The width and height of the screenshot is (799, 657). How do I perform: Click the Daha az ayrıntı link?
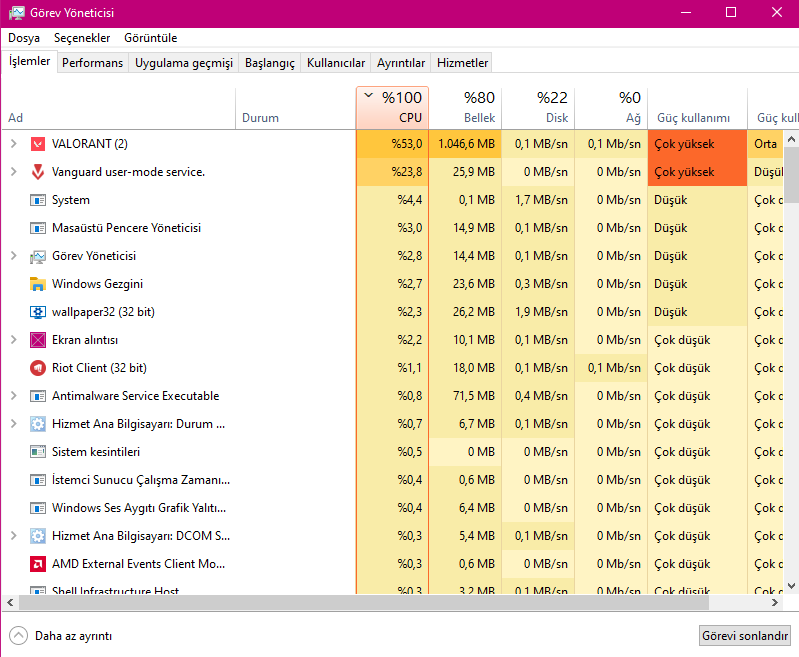pyautogui.click(x=73, y=636)
